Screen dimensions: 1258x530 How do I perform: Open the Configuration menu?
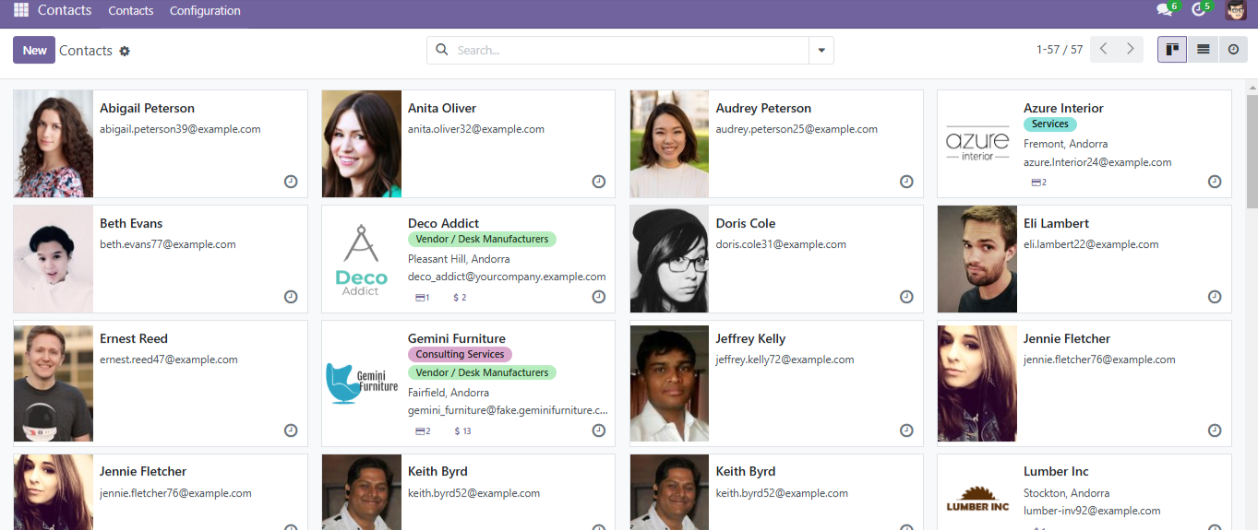205,11
